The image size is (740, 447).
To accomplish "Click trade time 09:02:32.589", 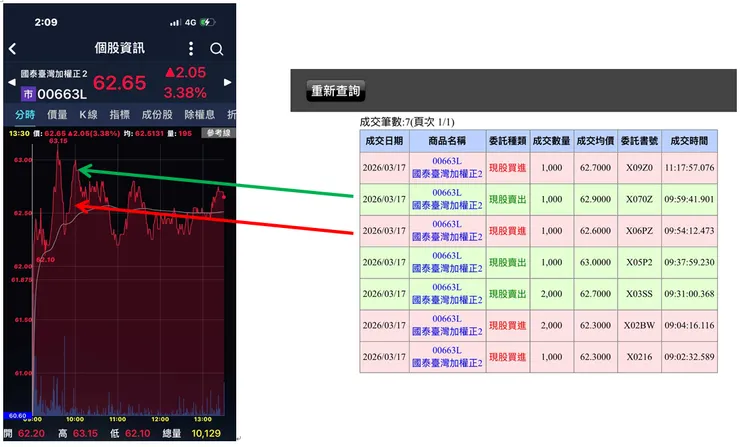I will point(690,357).
